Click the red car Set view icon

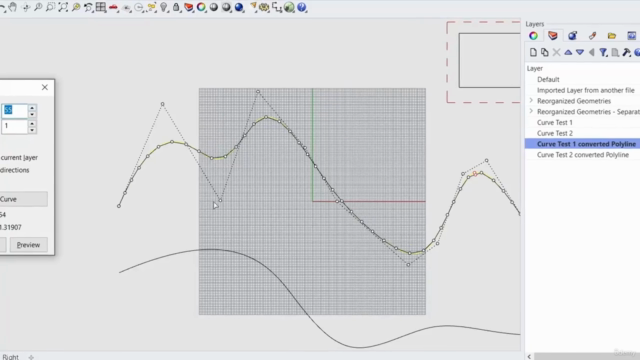(x=113, y=7)
